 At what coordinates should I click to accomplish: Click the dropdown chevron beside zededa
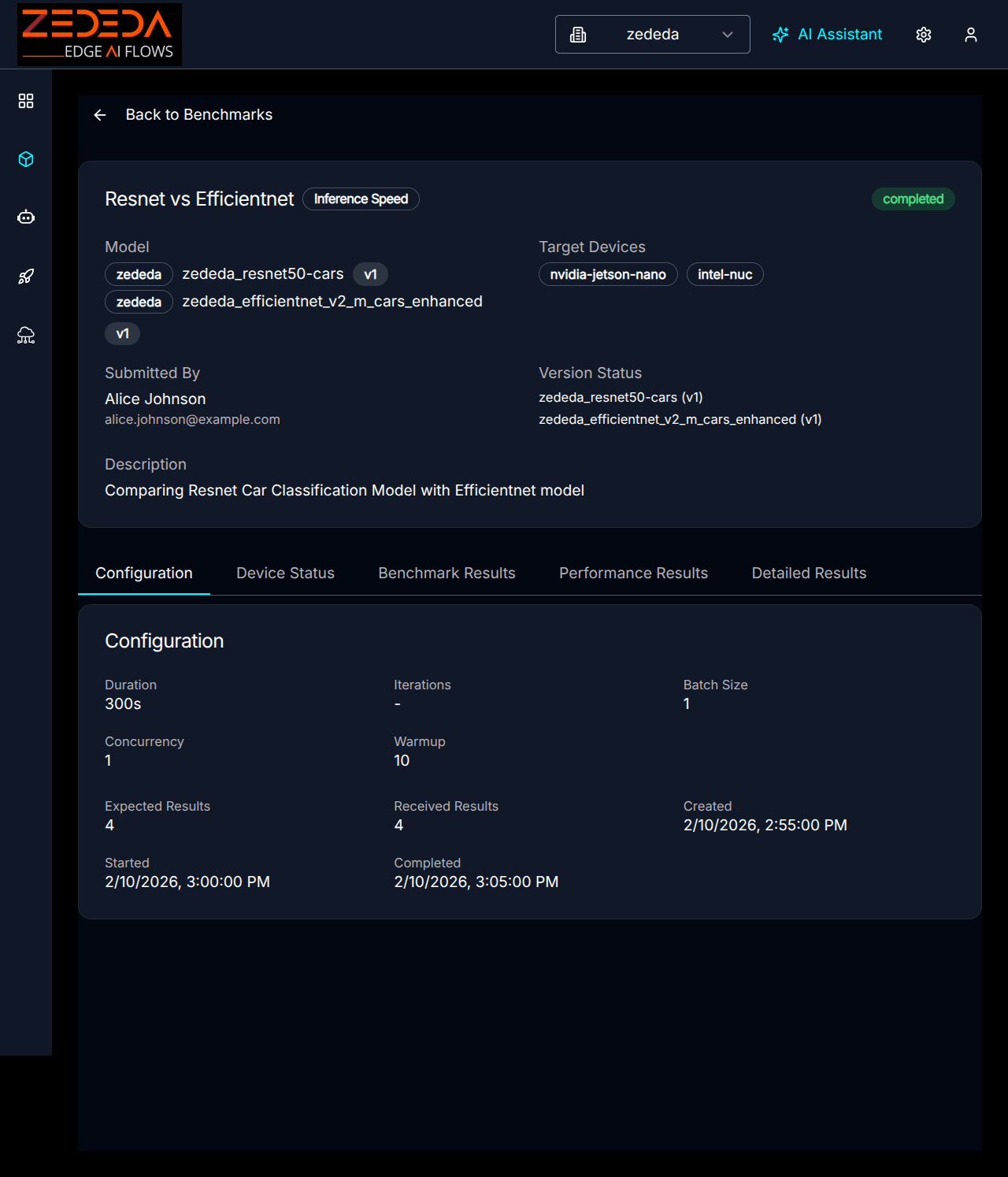click(x=728, y=35)
